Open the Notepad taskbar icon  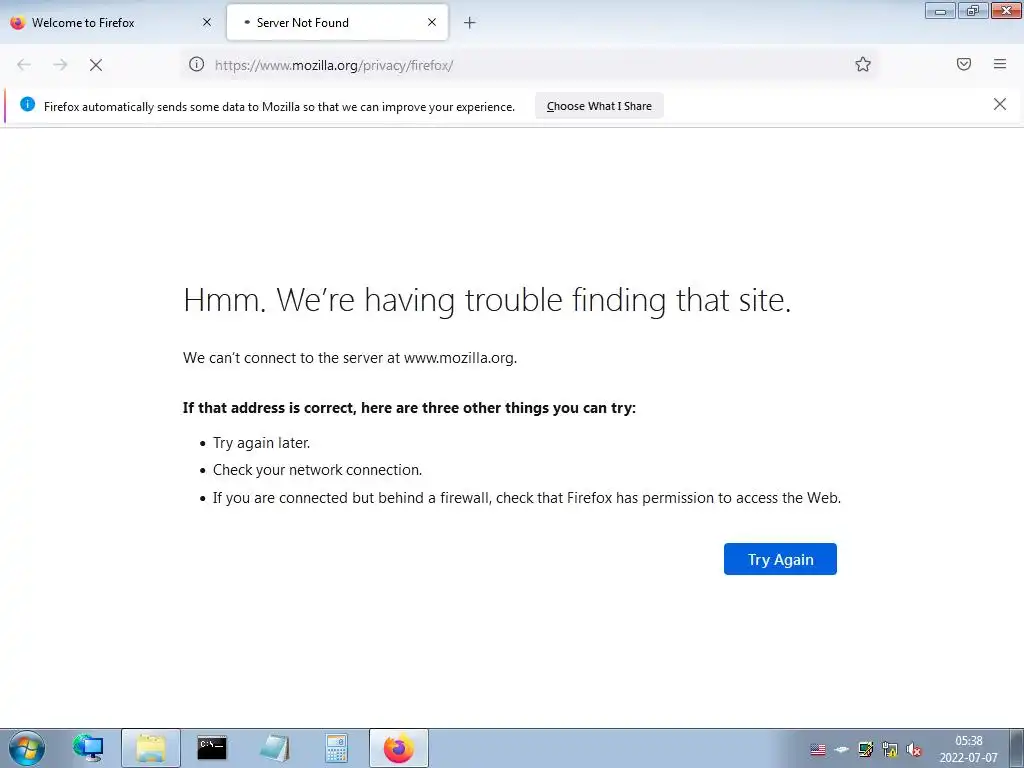pyautogui.click(x=274, y=748)
